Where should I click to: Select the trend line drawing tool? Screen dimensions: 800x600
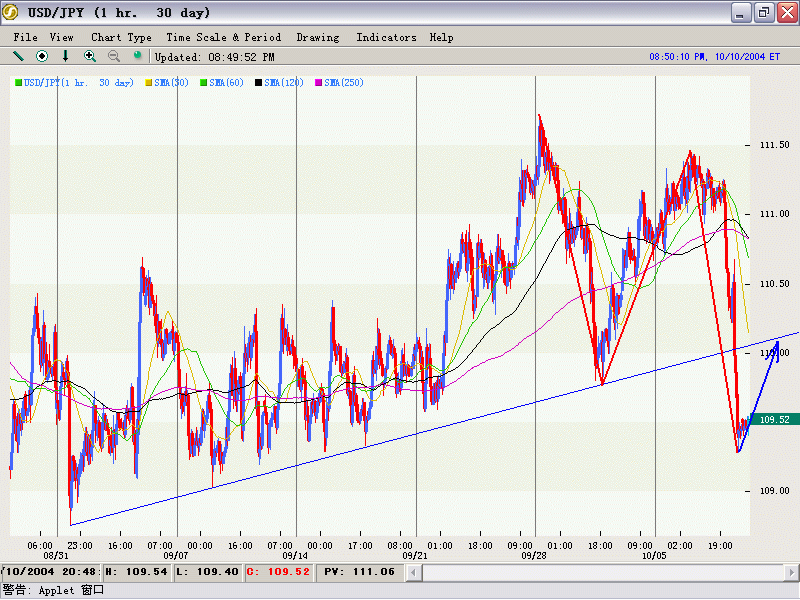pos(18,56)
